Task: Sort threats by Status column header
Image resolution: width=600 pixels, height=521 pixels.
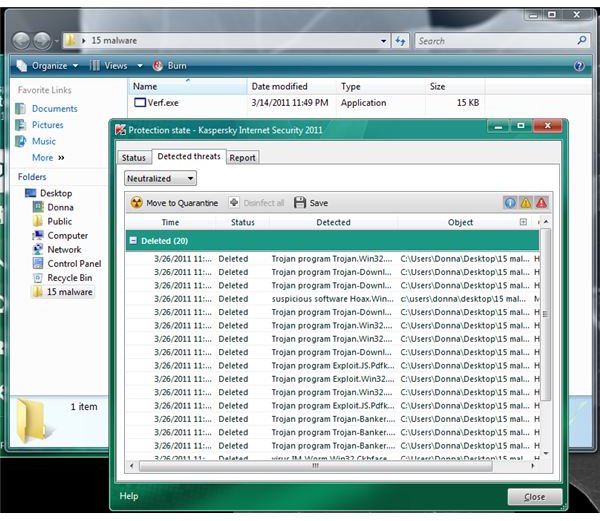Action: [x=243, y=222]
